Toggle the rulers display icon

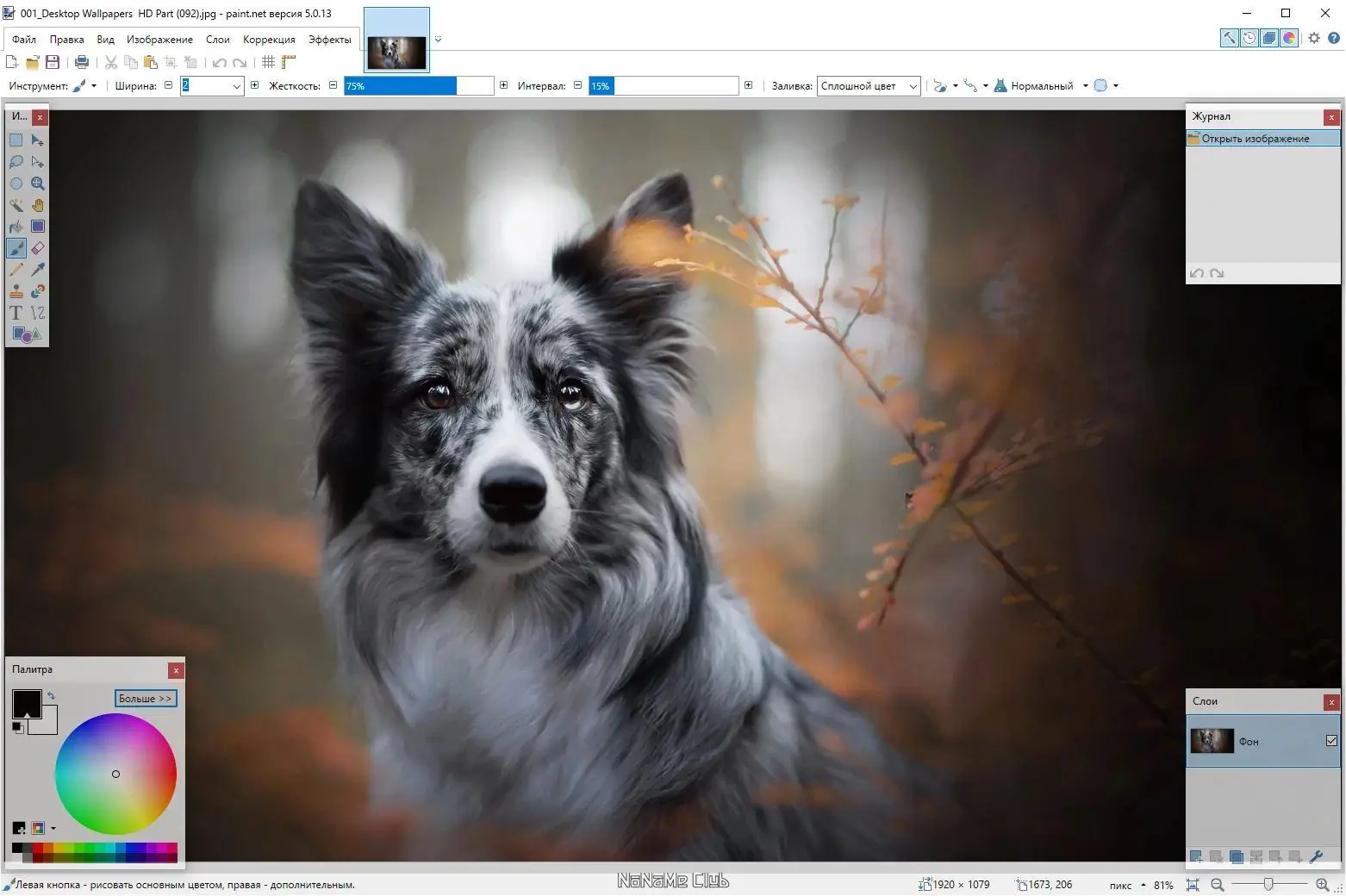point(289,62)
